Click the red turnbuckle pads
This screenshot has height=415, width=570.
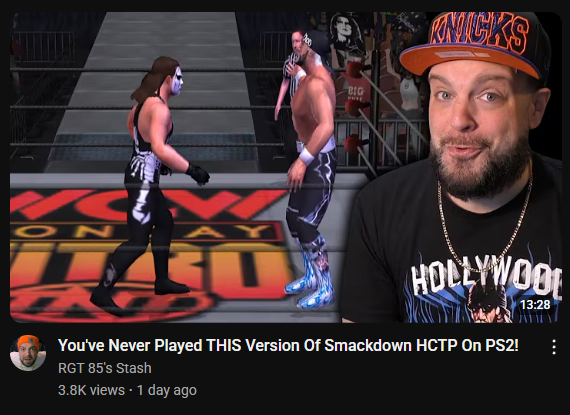pos(356,107)
